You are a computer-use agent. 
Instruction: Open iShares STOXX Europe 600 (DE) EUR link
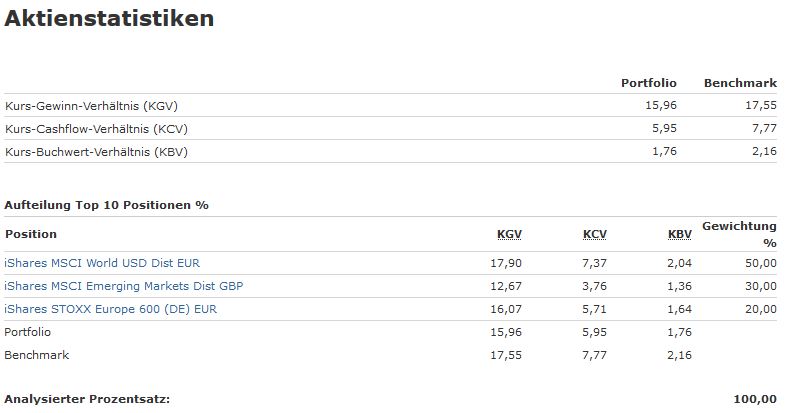click(111, 309)
